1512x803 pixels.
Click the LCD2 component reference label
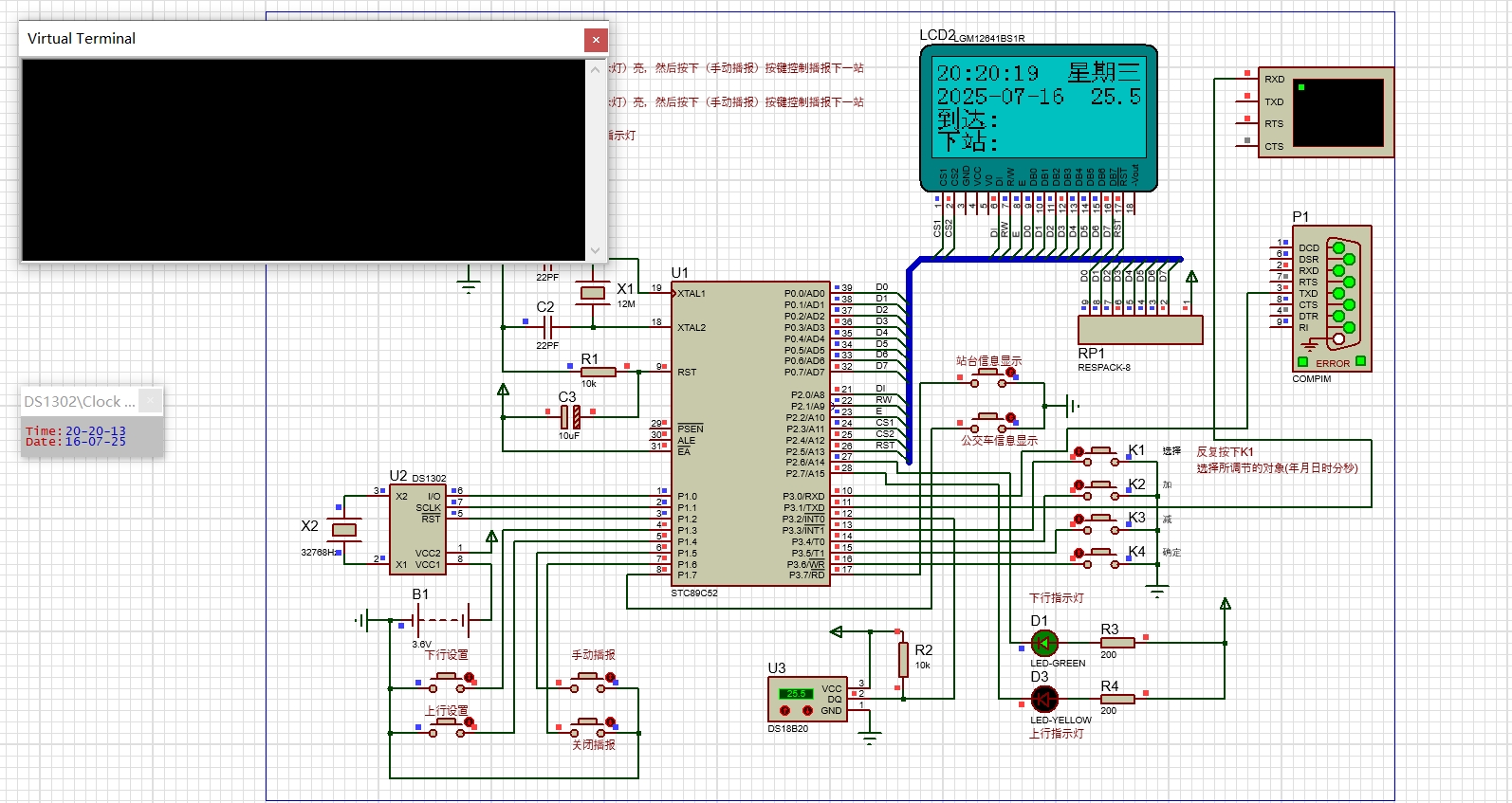tap(937, 35)
